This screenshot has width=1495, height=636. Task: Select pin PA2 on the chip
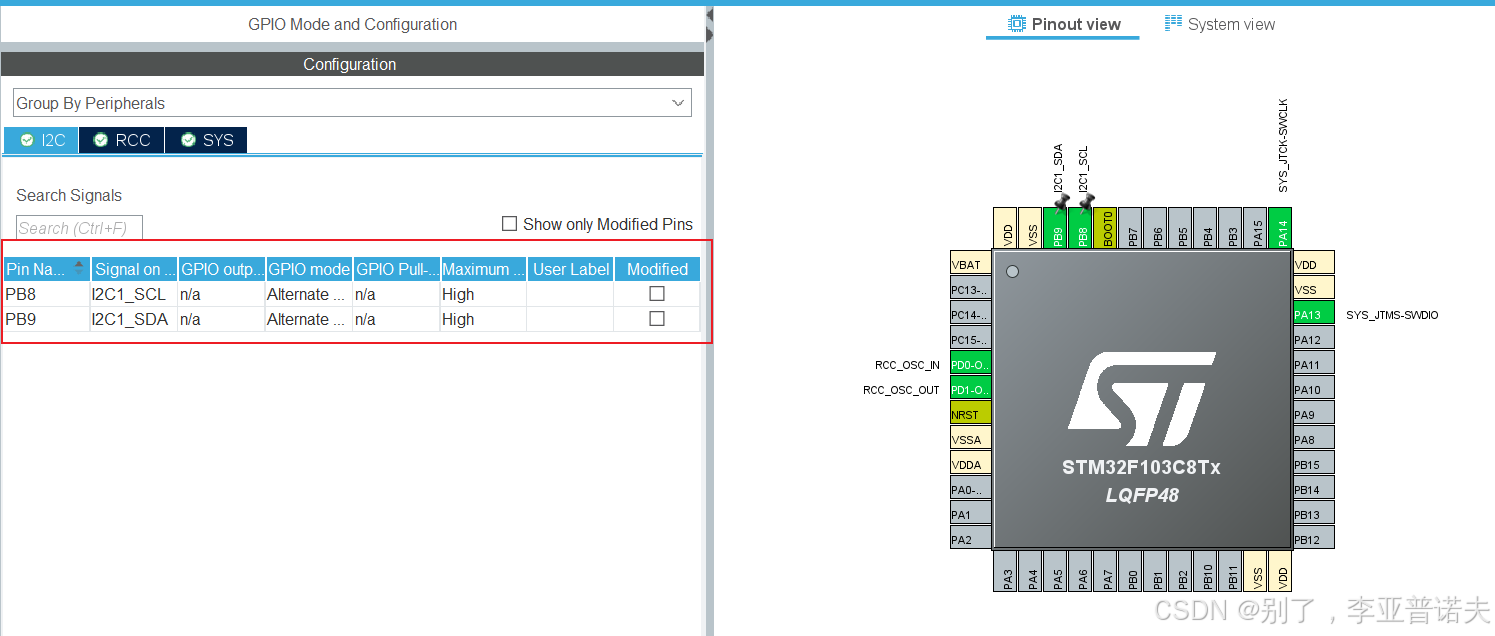[x=970, y=539]
